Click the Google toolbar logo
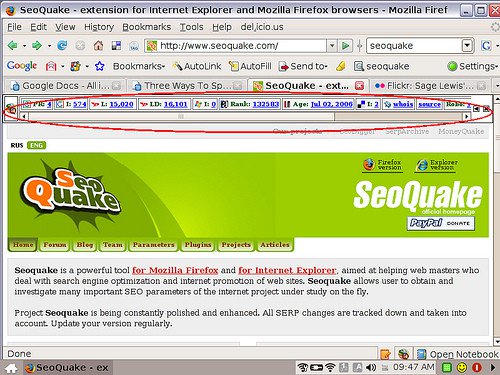The height and width of the screenshot is (375, 500). tap(22, 66)
